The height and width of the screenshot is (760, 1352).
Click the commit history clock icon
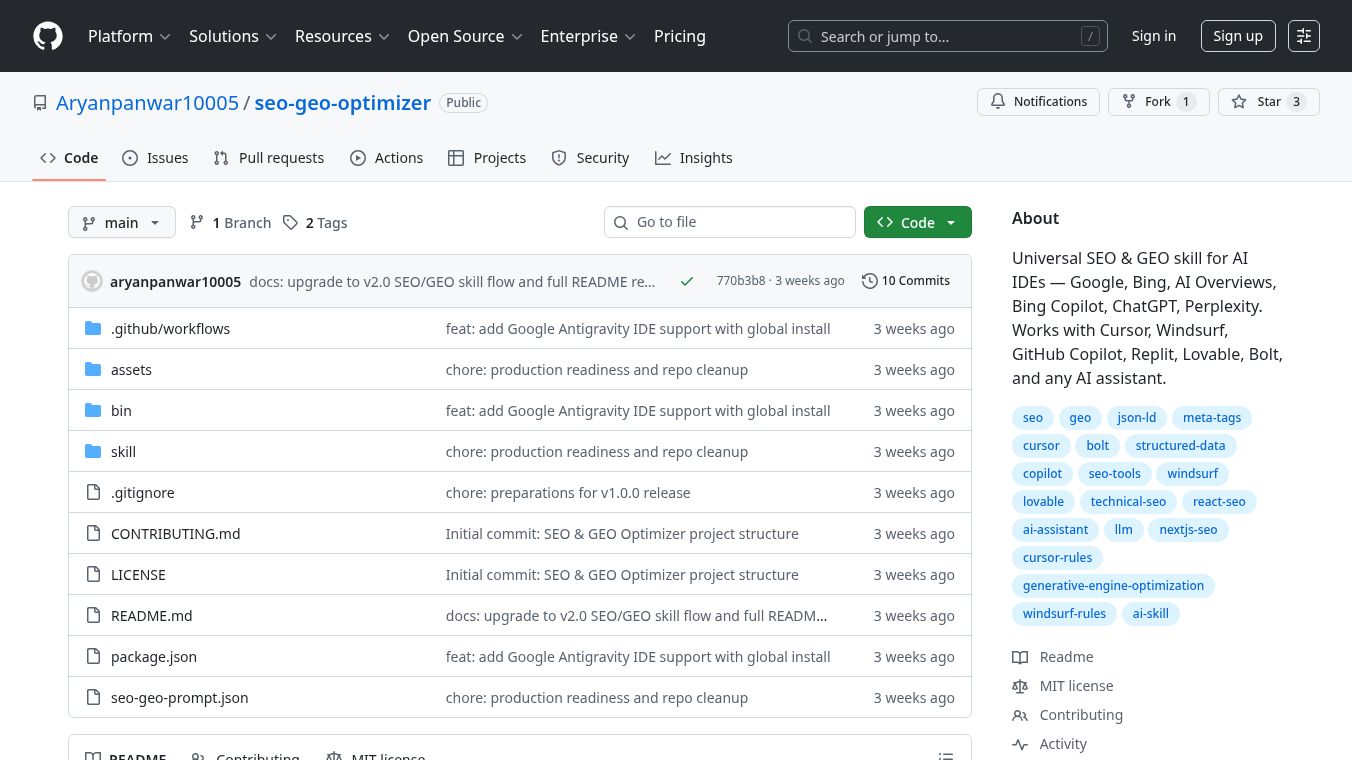pos(869,281)
